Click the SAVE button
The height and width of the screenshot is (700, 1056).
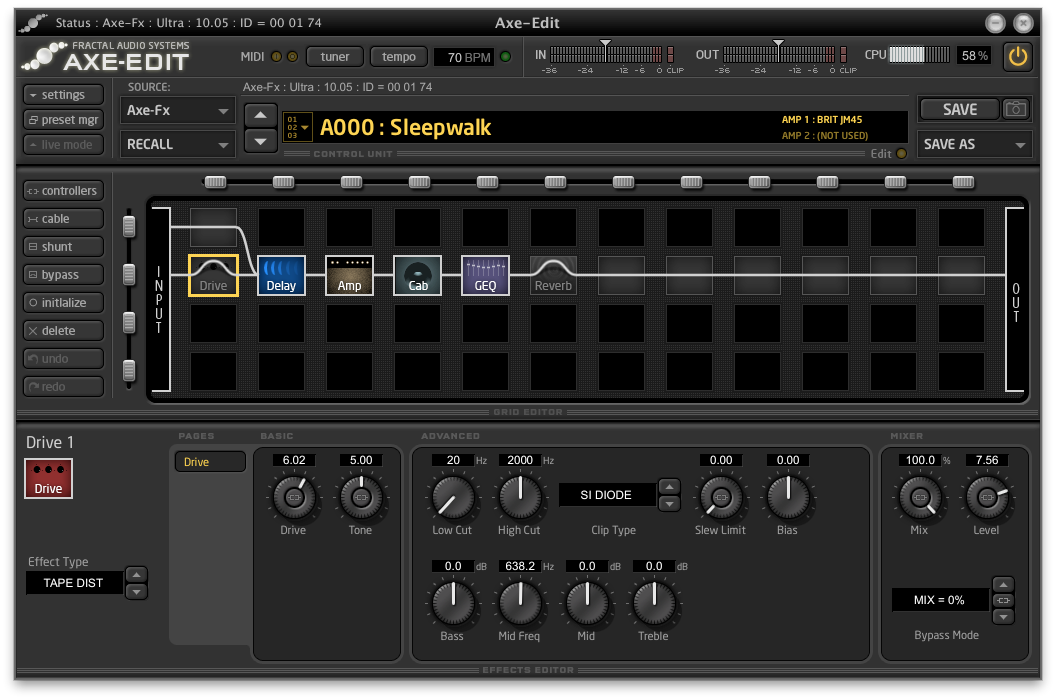pyautogui.click(x=960, y=109)
